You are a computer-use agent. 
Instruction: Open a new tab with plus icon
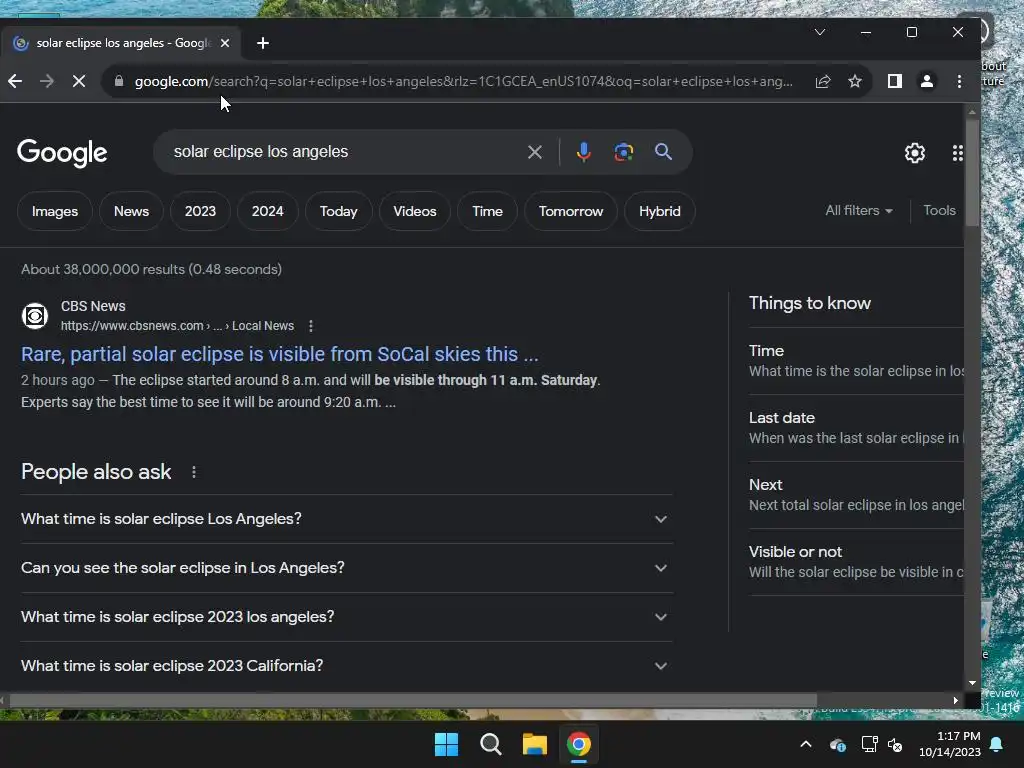[263, 43]
